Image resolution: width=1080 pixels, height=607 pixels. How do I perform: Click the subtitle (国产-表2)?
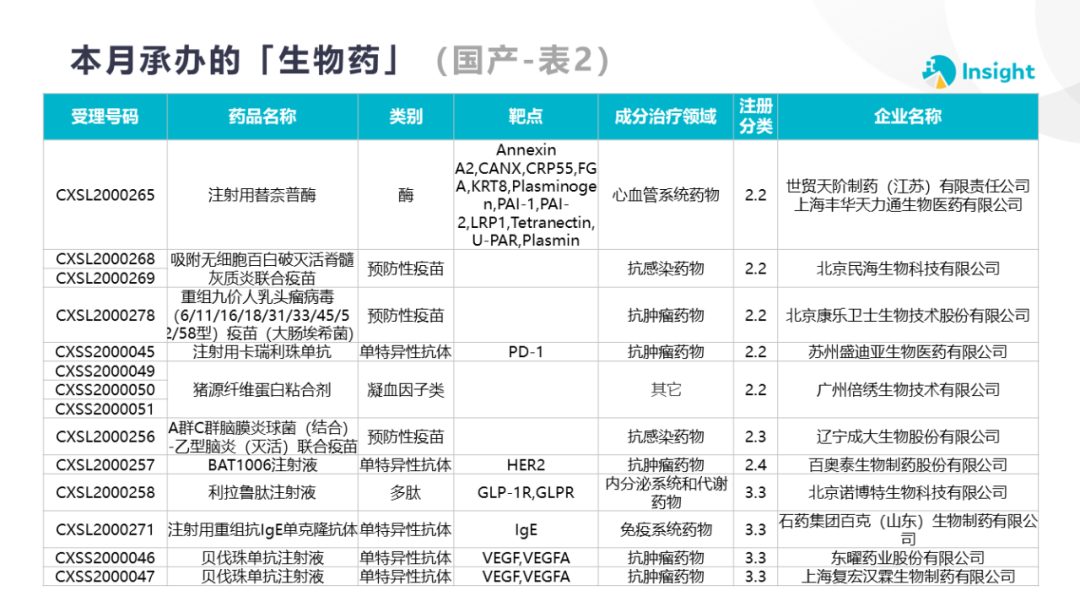click(x=523, y=61)
